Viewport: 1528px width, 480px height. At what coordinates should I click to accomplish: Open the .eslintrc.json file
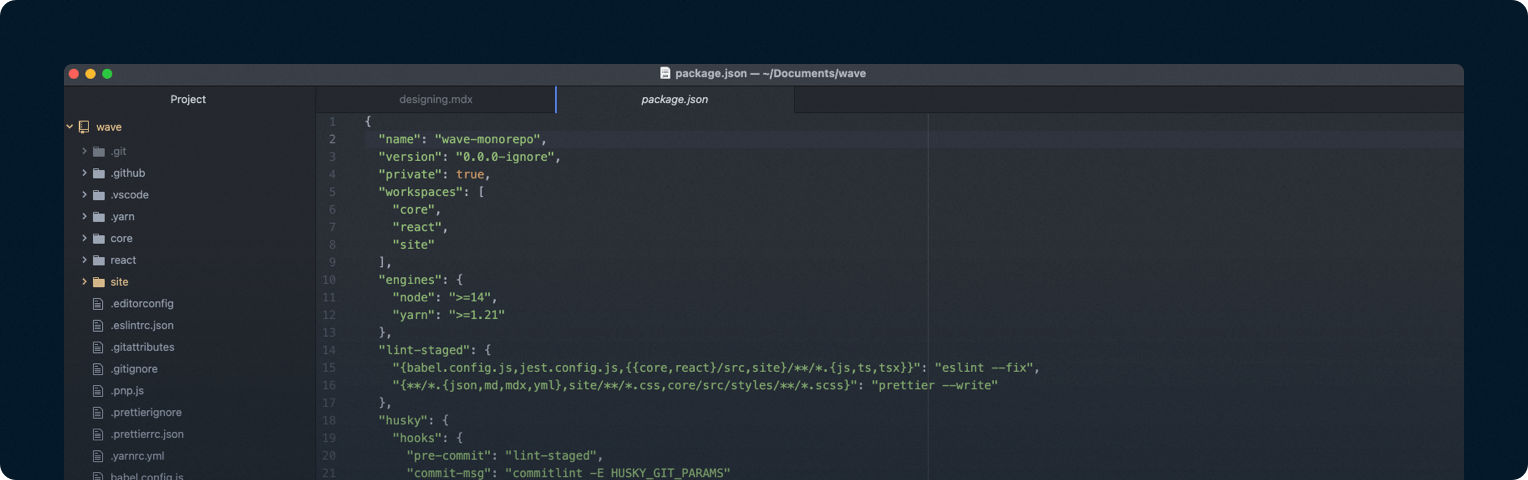pos(141,326)
